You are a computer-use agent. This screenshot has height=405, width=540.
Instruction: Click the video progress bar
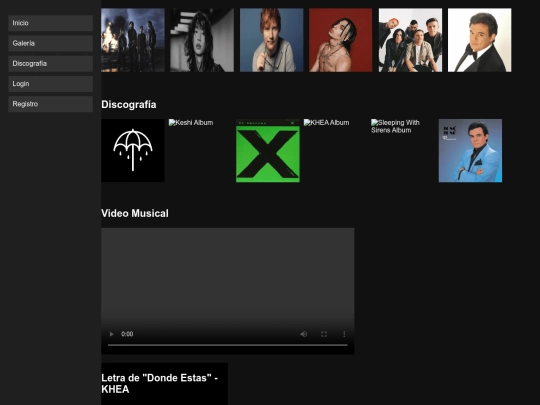click(228, 345)
